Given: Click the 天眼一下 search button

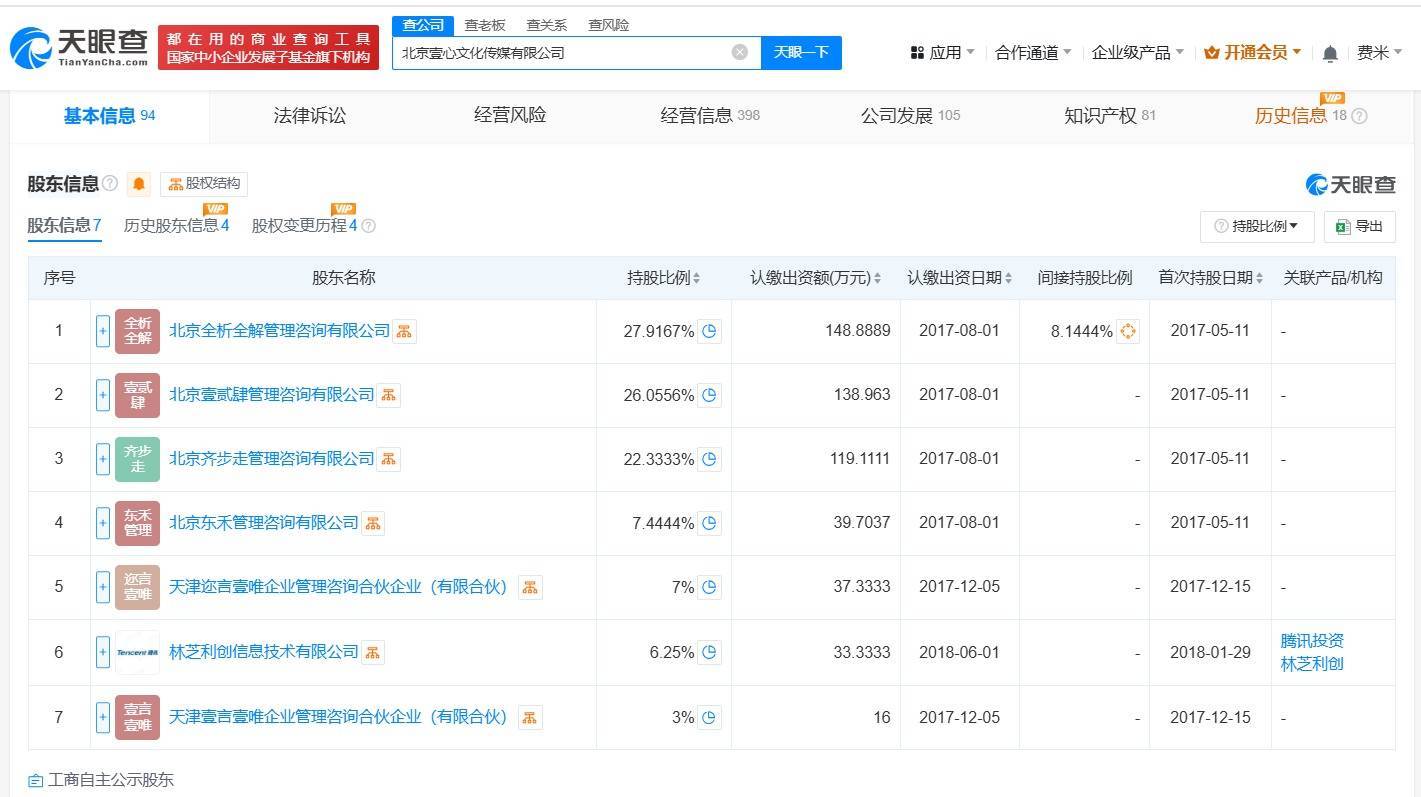Looking at the screenshot, I should click(x=801, y=53).
